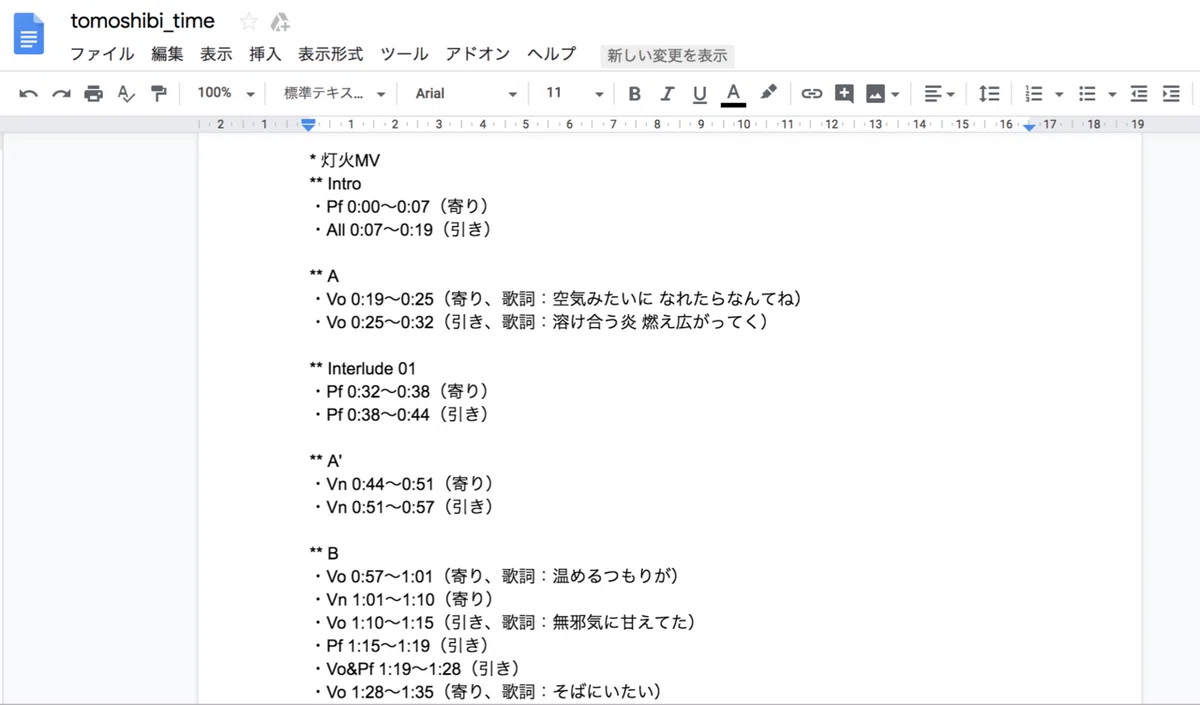Open the アドオン menu
This screenshot has width=1200, height=705.
(x=477, y=54)
